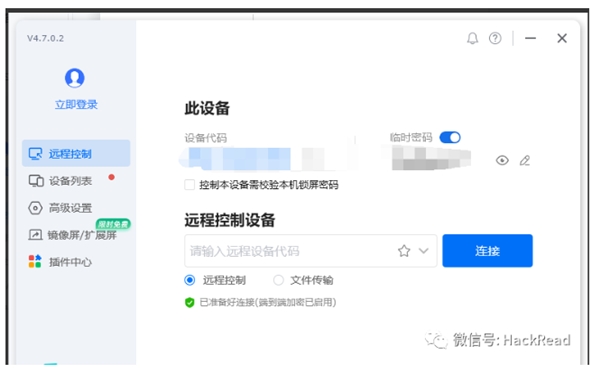Click the remote device code input field

coord(310,251)
